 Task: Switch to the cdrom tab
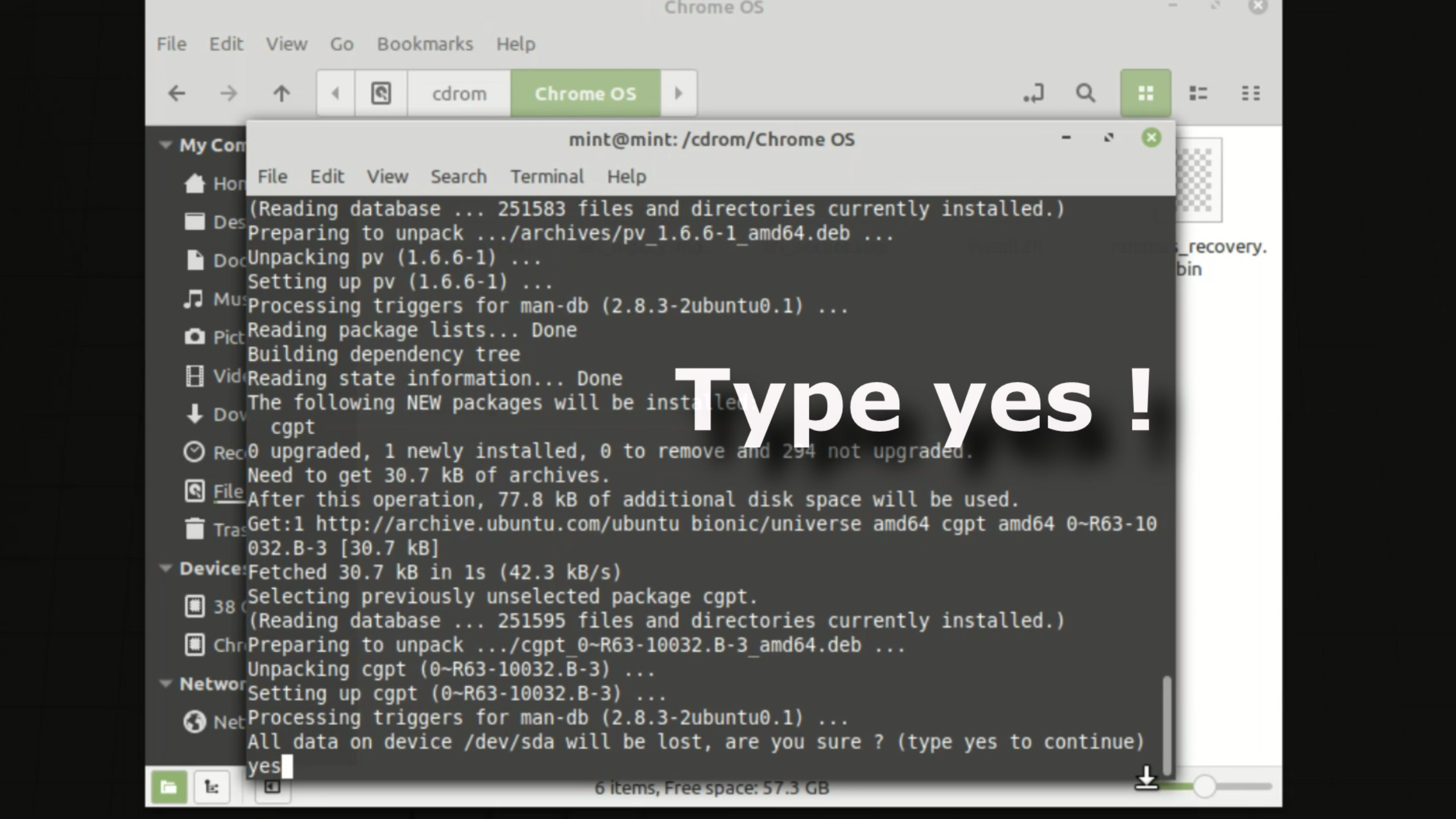458,93
